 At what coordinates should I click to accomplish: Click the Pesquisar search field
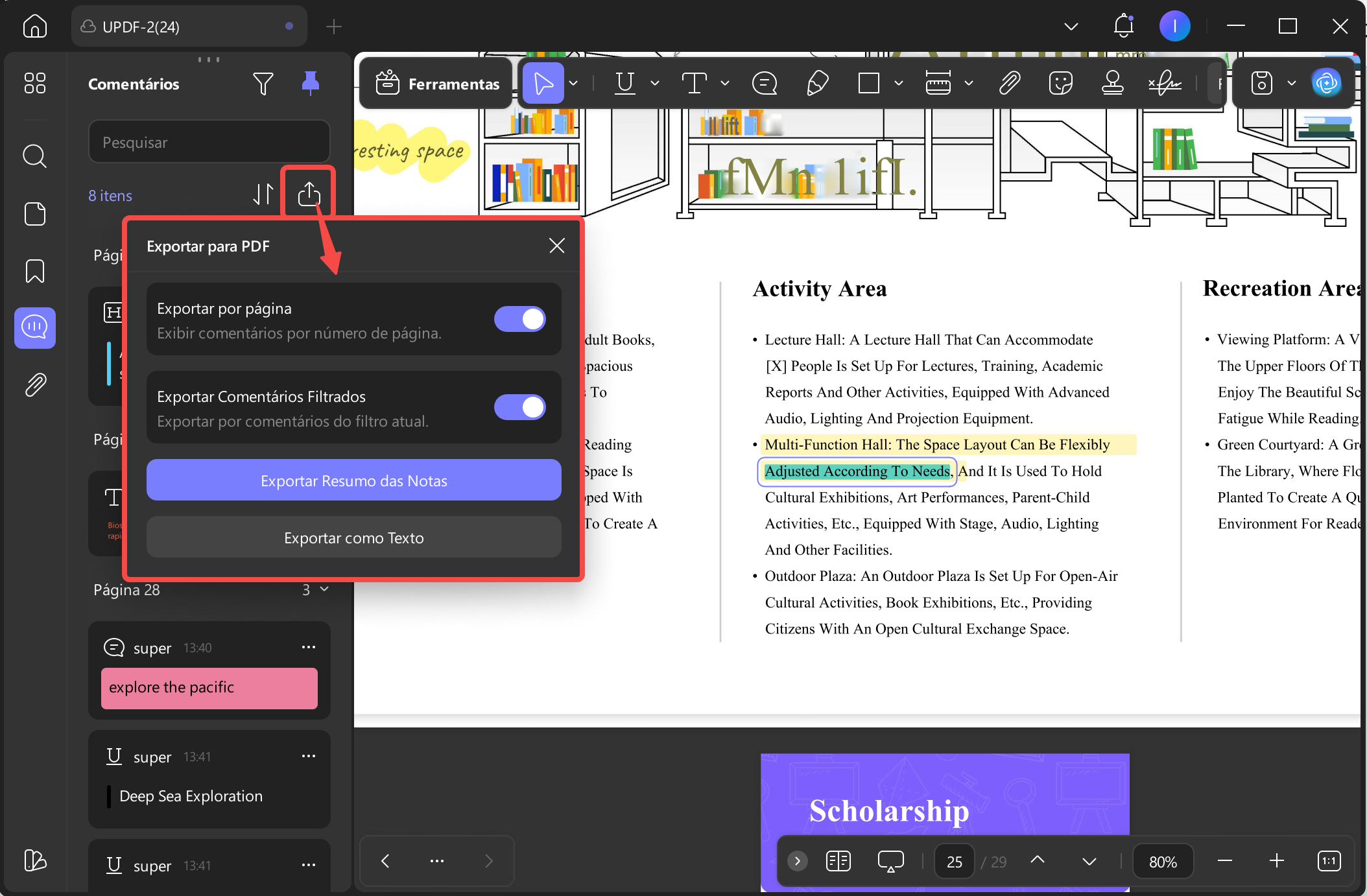pos(209,142)
